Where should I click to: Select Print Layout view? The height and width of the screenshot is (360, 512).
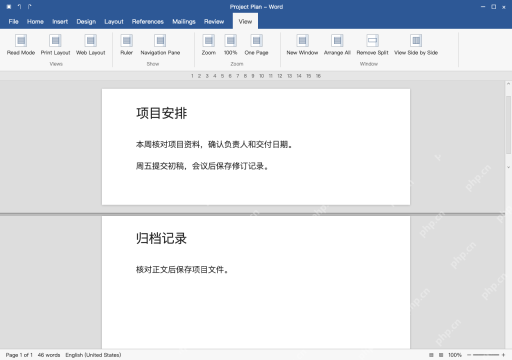point(55,45)
